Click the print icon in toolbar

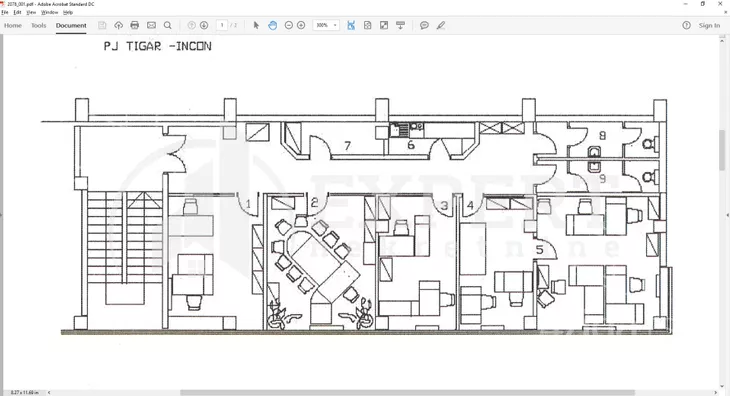point(135,25)
